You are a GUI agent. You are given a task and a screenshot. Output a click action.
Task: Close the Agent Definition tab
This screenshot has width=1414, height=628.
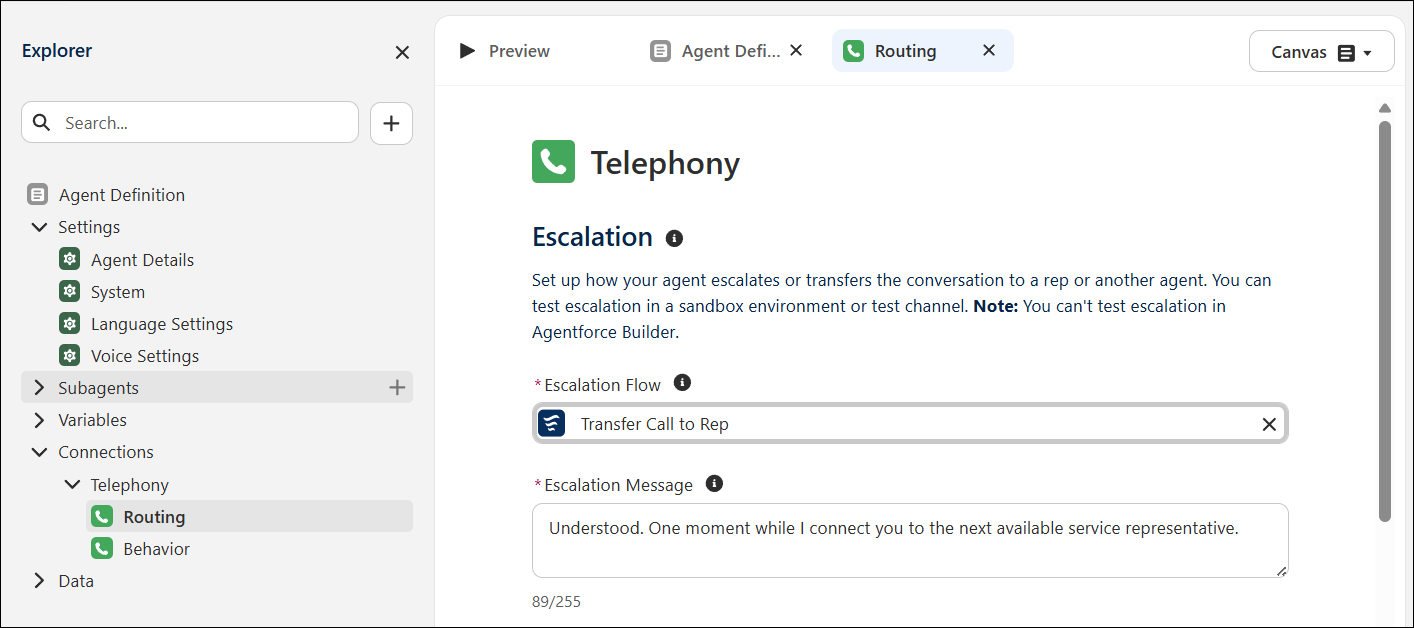point(796,50)
